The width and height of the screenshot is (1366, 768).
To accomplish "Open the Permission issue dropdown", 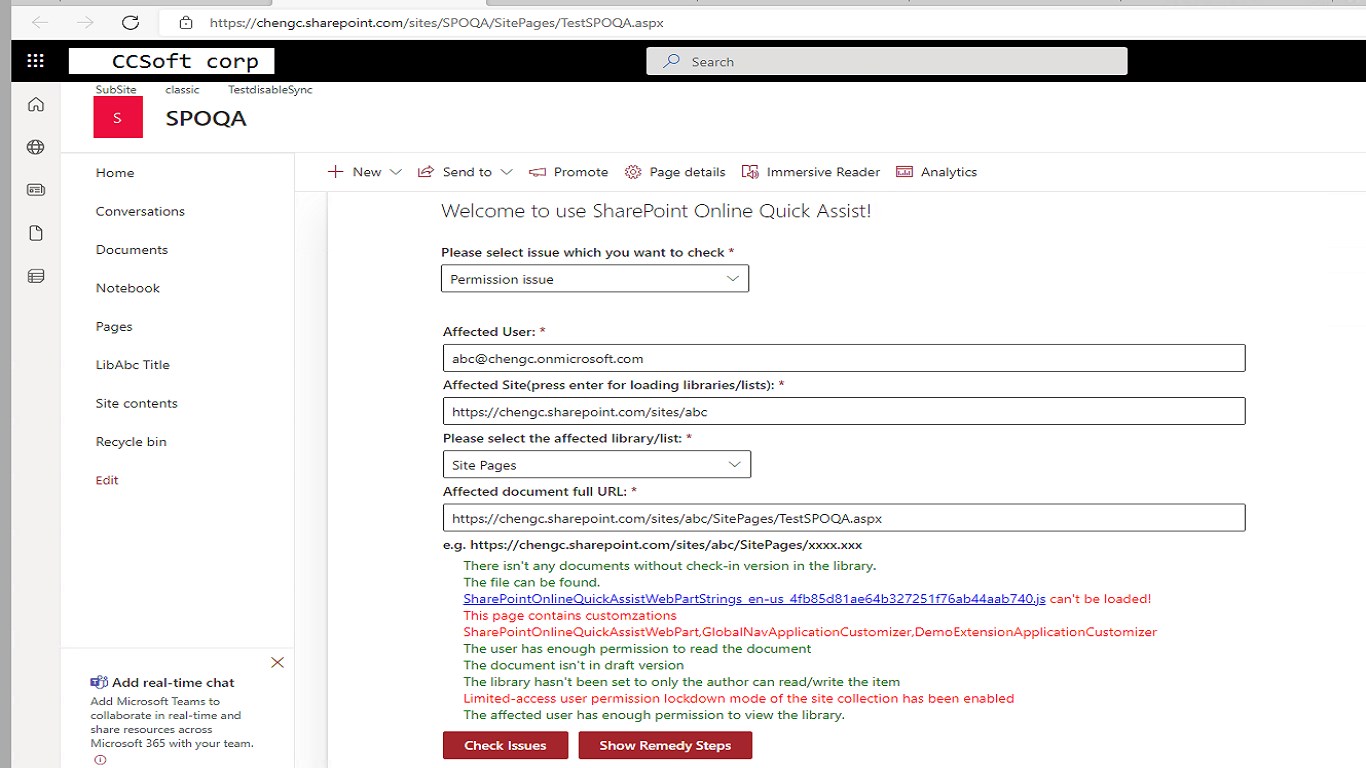I will [x=595, y=279].
